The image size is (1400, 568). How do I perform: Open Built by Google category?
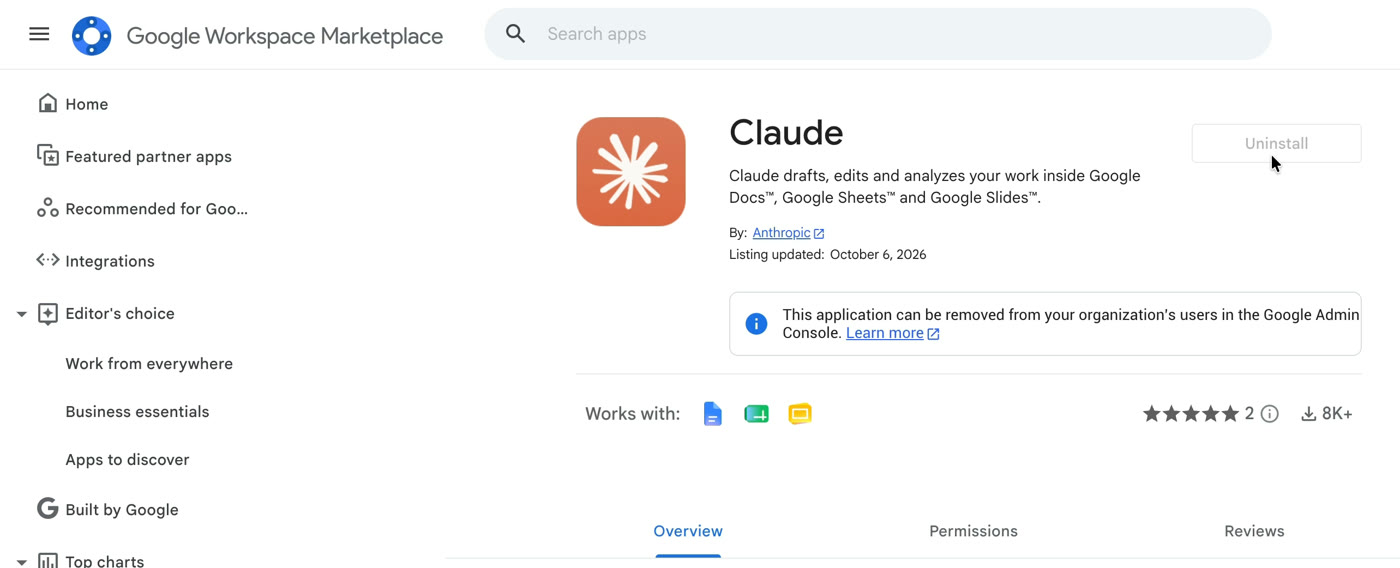(x=122, y=510)
